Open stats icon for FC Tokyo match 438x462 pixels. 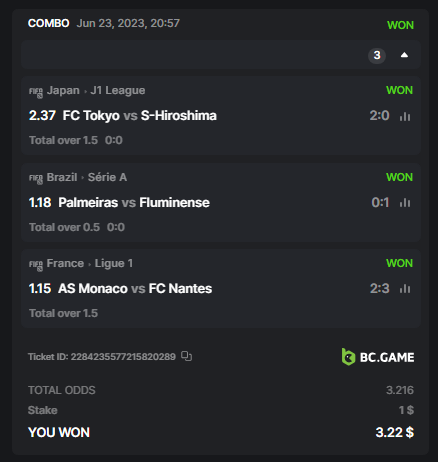tap(405, 116)
